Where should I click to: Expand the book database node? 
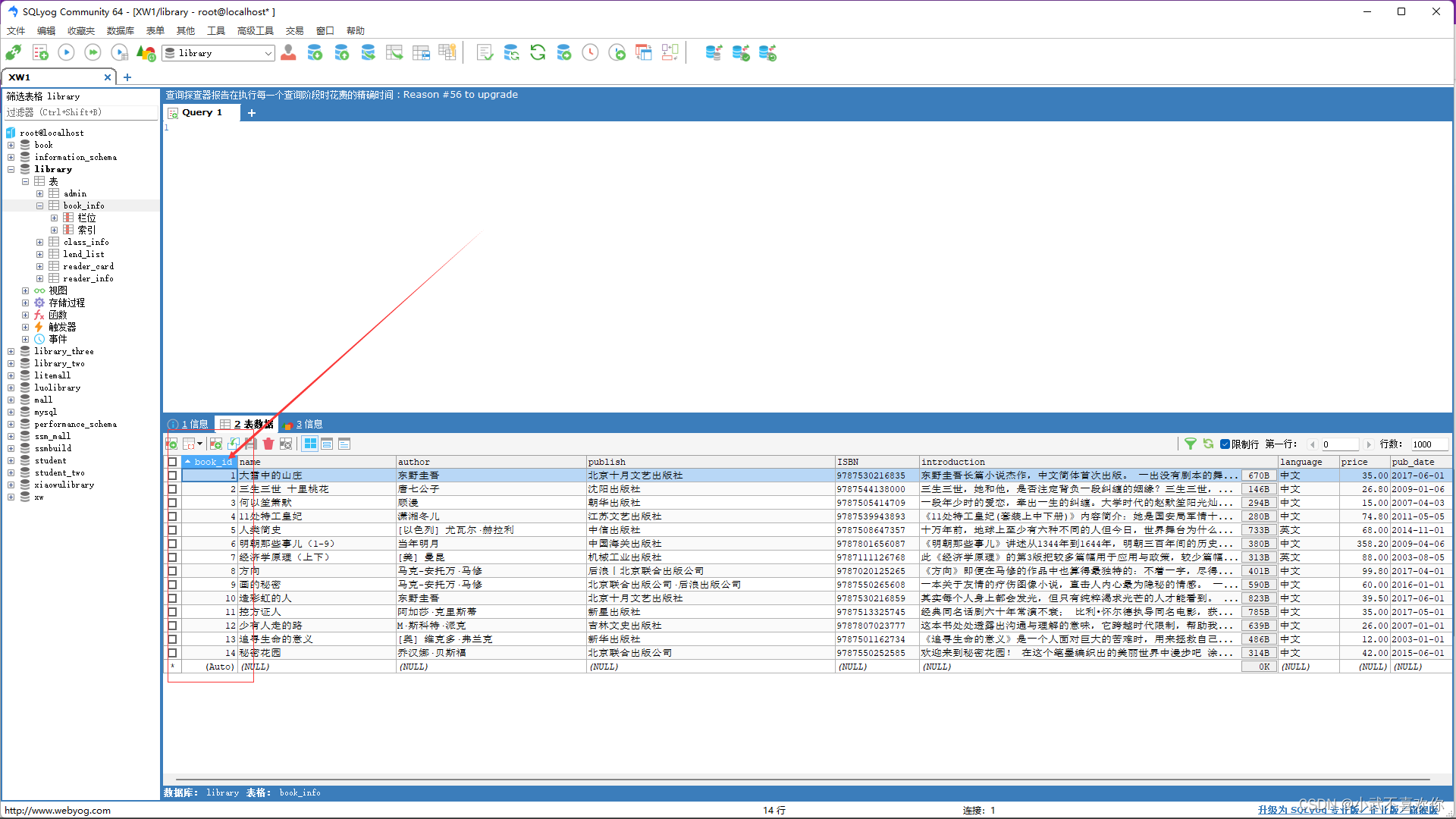11,145
